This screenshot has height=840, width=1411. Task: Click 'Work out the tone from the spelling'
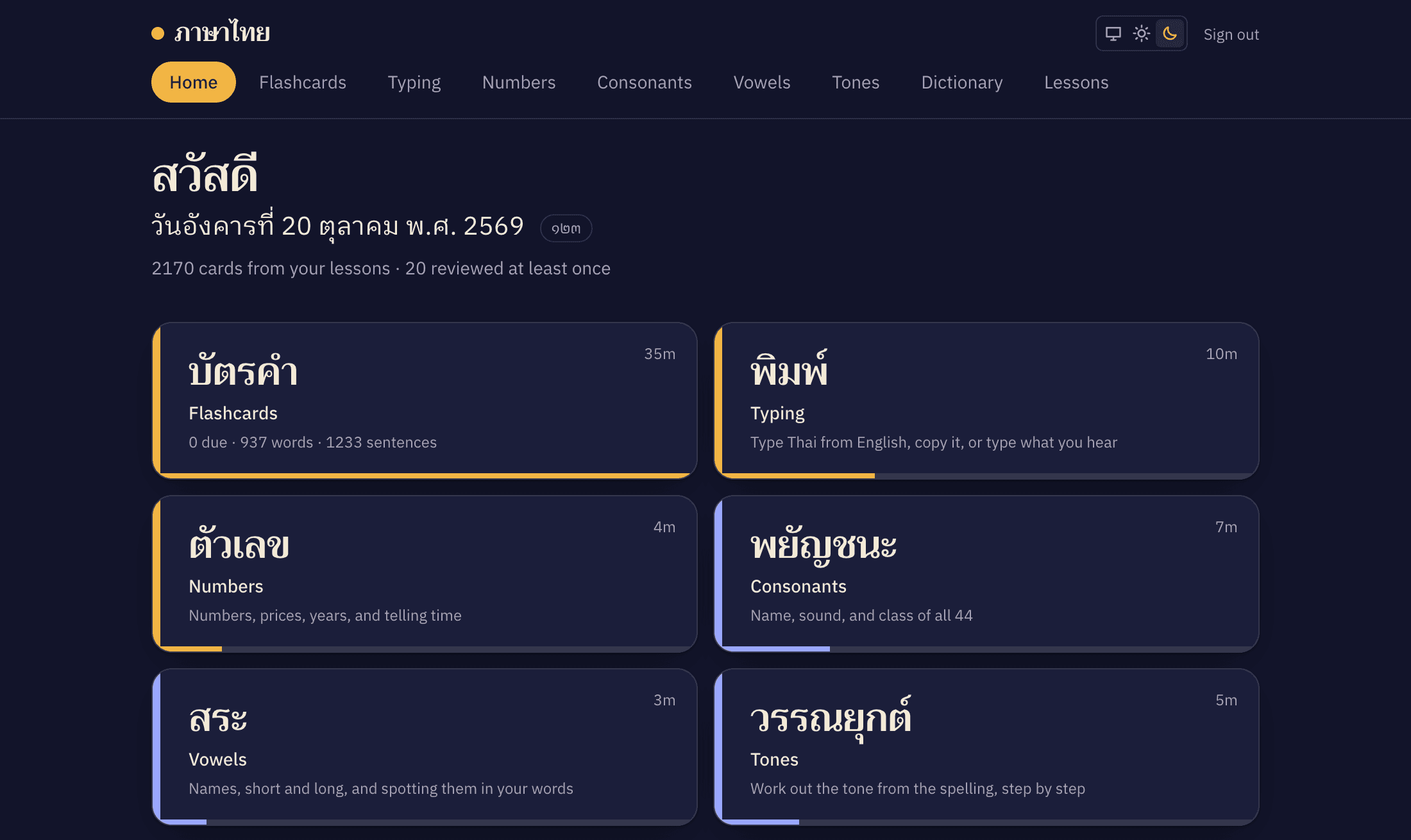pos(872,789)
